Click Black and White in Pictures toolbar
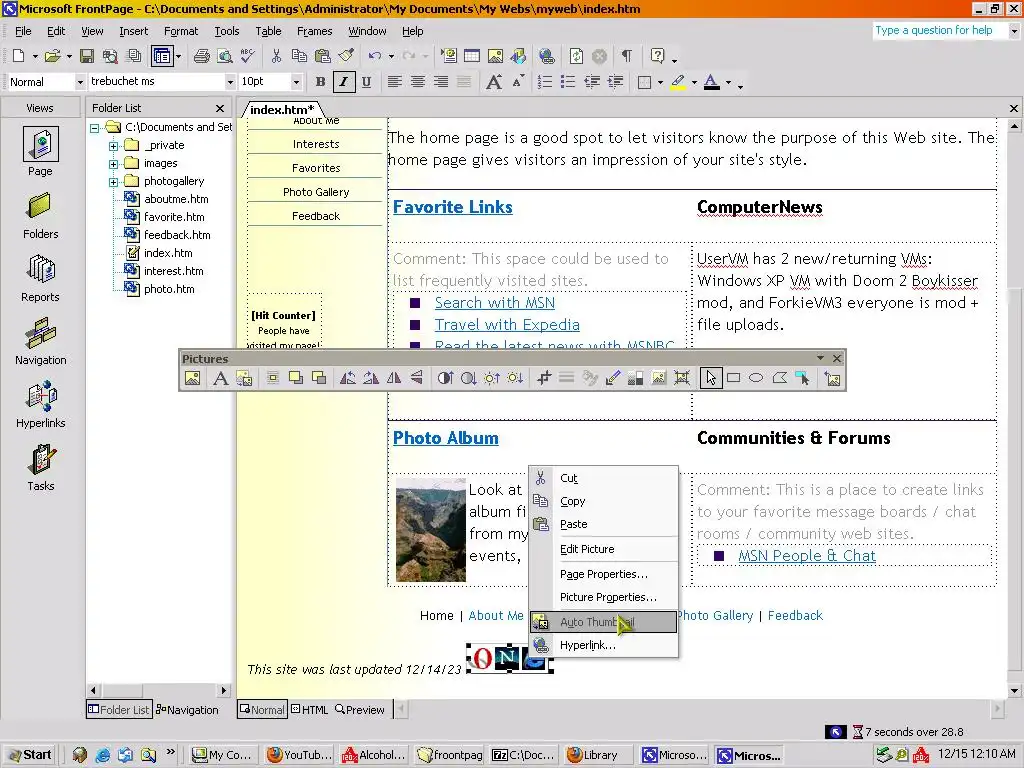Screen dimensions: 1024x768 [x=635, y=378]
